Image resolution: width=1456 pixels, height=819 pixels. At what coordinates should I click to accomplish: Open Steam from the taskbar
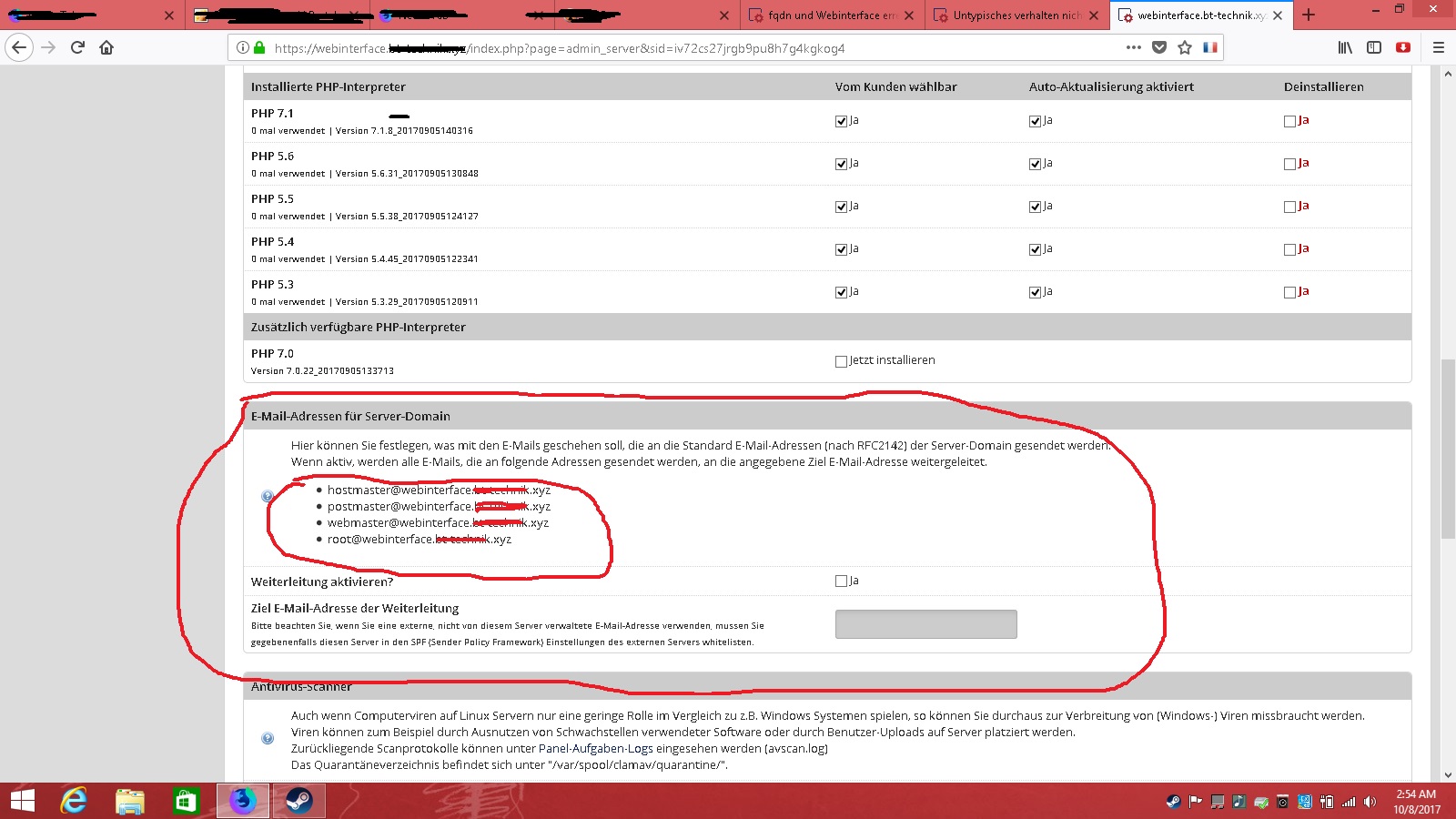tap(298, 801)
